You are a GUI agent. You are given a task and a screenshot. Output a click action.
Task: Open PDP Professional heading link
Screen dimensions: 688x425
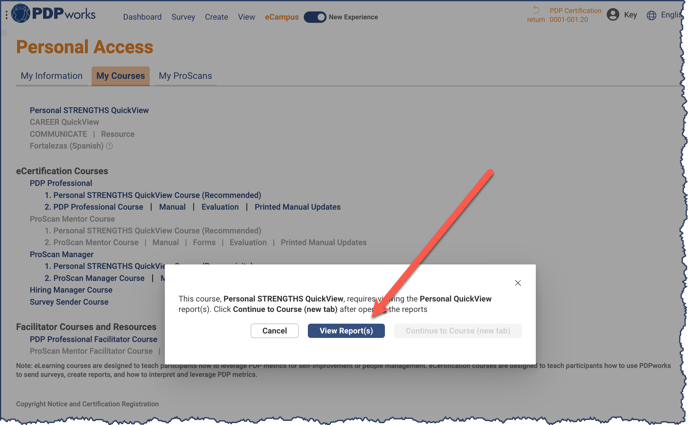click(61, 183)
